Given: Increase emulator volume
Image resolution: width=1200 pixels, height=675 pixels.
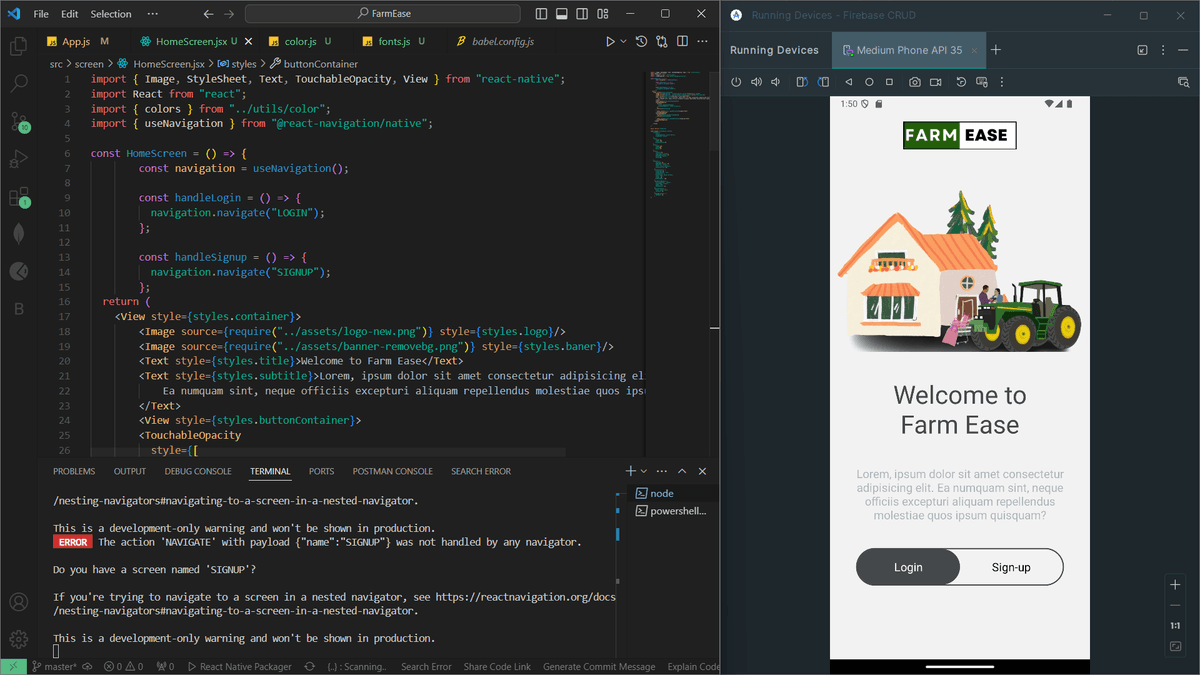Looking at the screenshot, I should (x=757, y=82).
